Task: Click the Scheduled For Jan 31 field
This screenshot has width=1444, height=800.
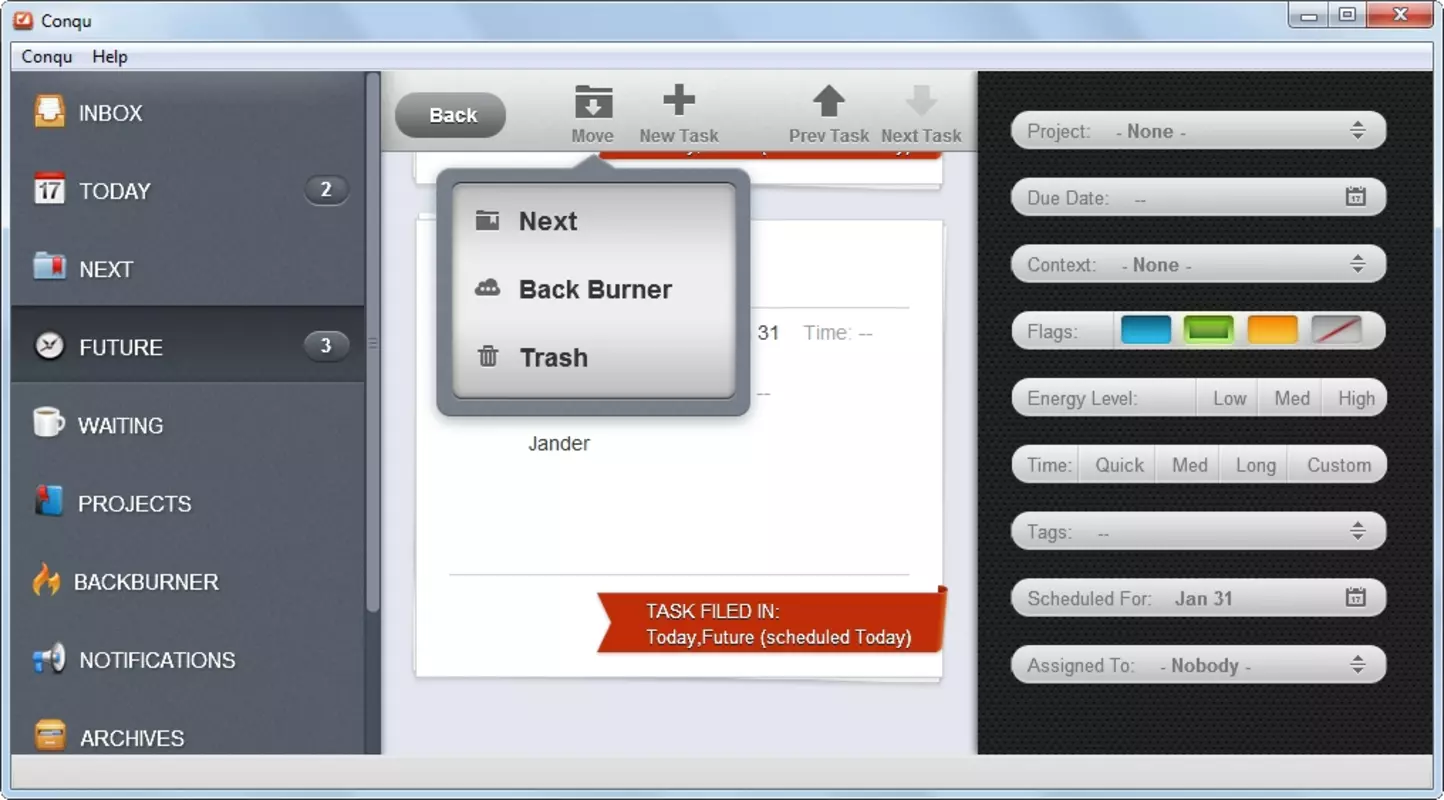Action: [x=1199, y=598]
